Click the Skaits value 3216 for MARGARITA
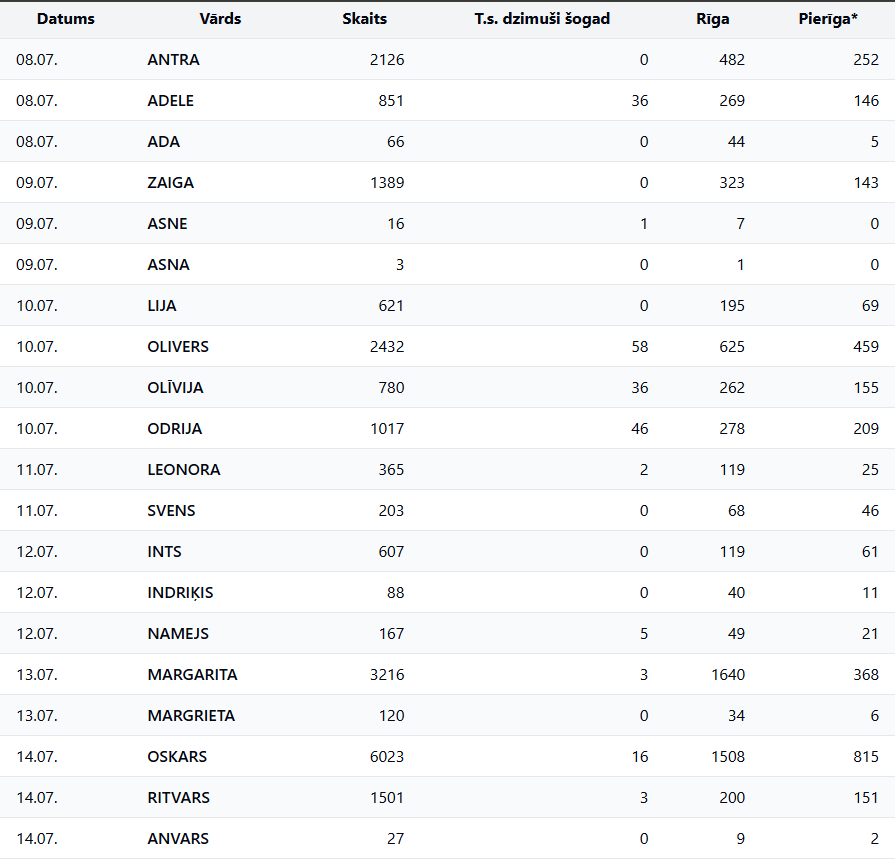 pos(387,675)
